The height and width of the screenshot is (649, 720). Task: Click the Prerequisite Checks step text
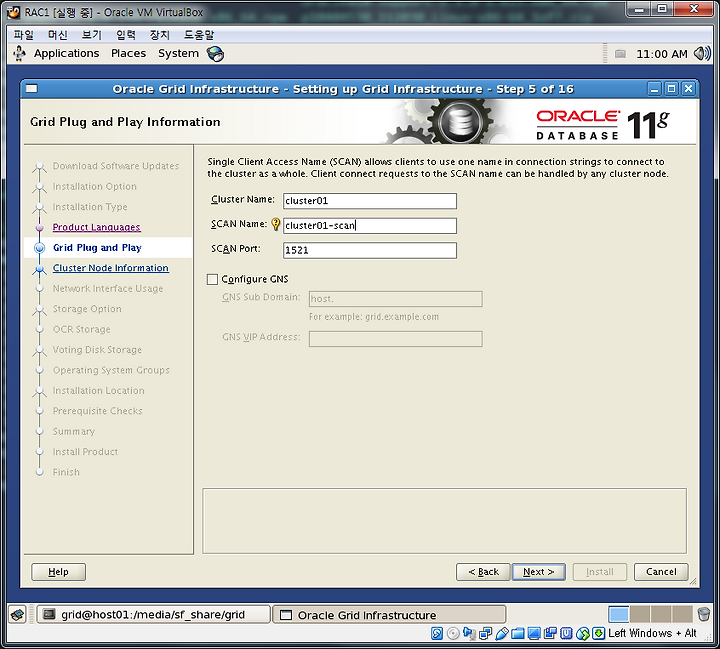[x=97, y=411]
